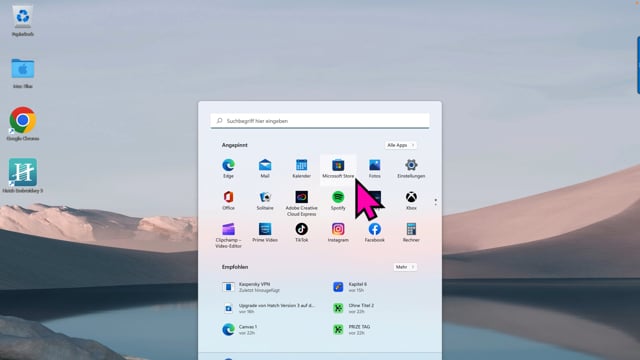Start Adobe Creative Cloud Express
Image resolution: width=640 pixels, height=360 pixels.
301,203
